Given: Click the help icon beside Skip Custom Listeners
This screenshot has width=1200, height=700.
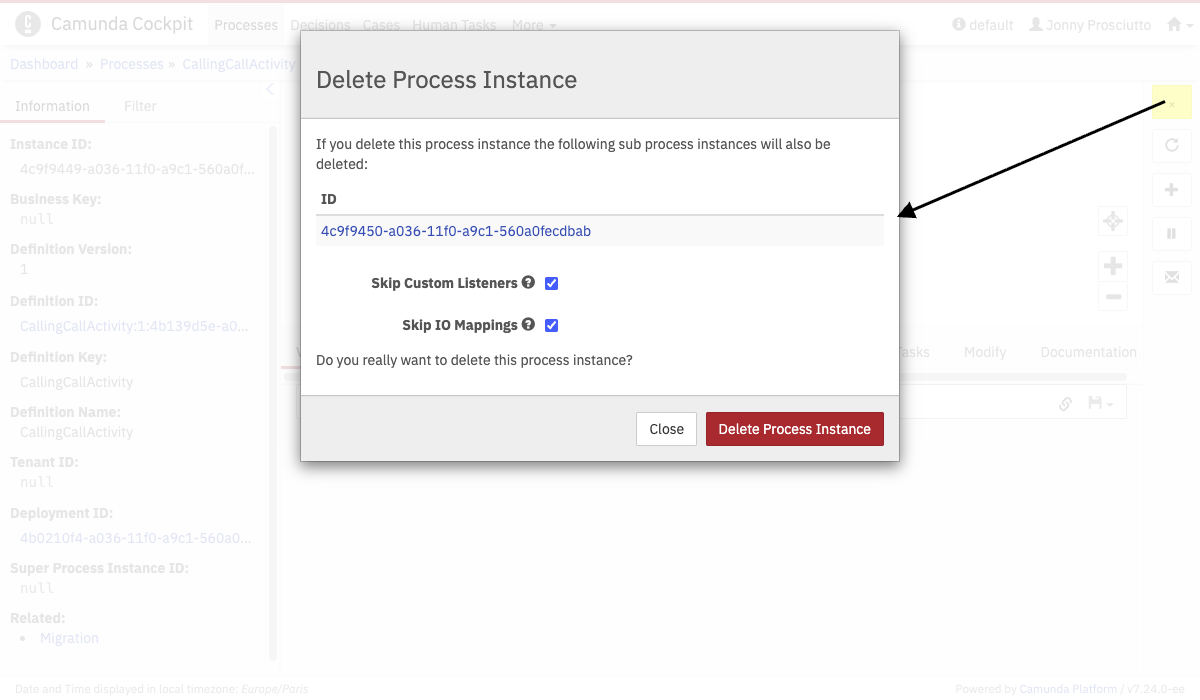Looking at the screenshot, I should pos(528,283).
